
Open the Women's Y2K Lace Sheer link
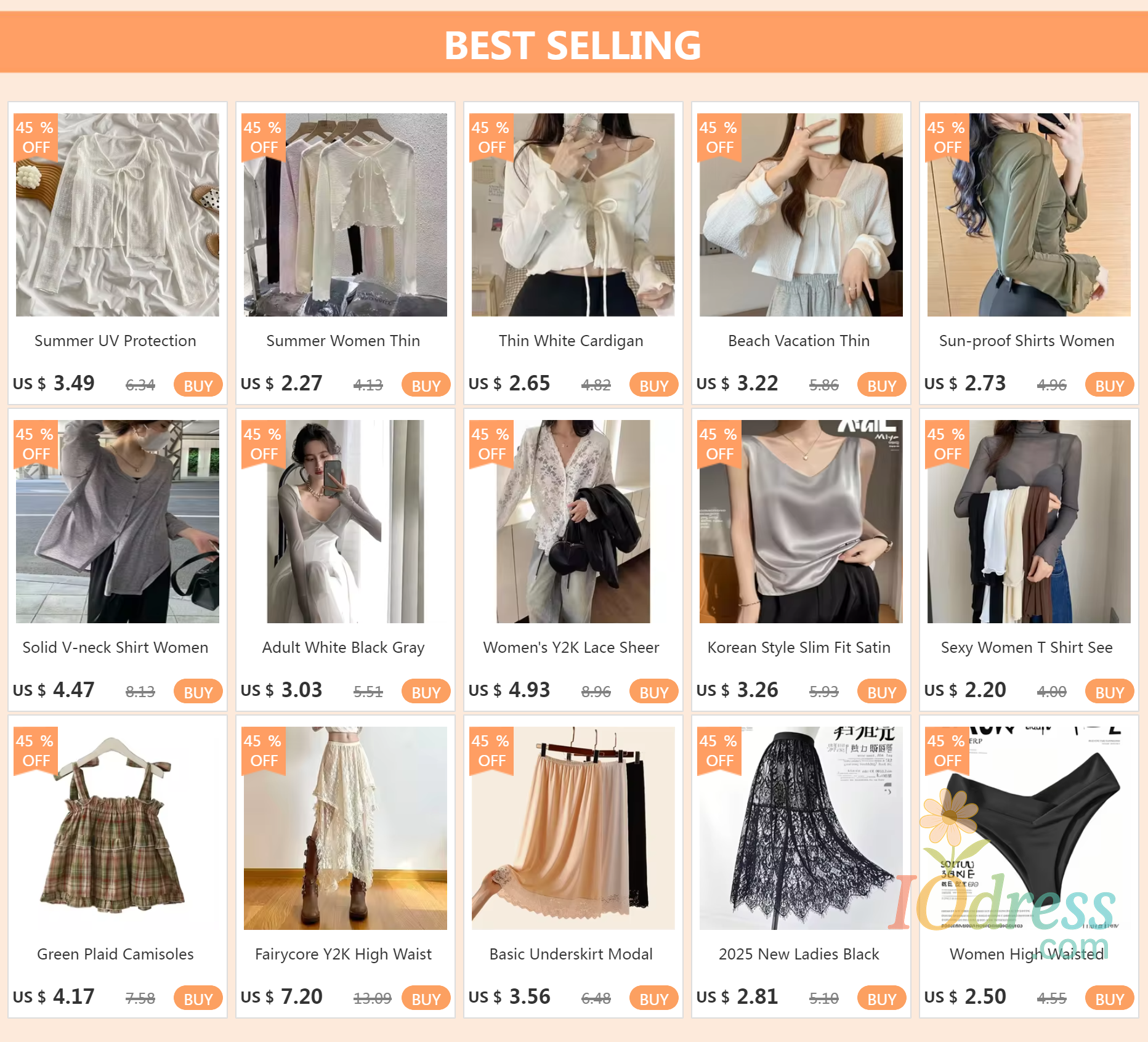[571, 647]
